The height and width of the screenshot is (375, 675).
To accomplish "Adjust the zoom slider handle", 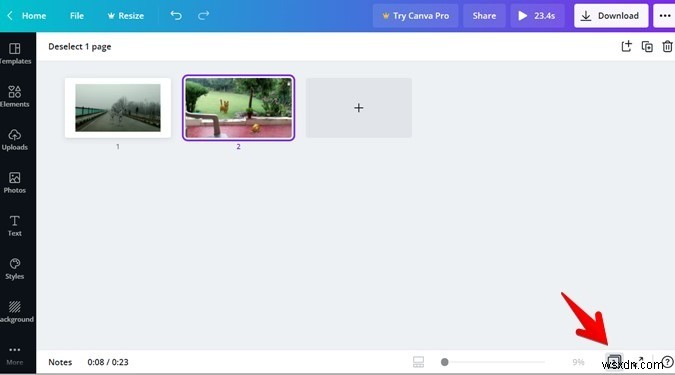I will tap(445, 362).
